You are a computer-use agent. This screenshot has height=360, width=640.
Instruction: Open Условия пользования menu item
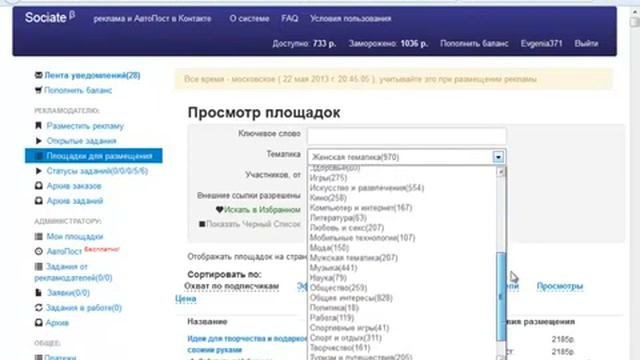click(350, 18)
